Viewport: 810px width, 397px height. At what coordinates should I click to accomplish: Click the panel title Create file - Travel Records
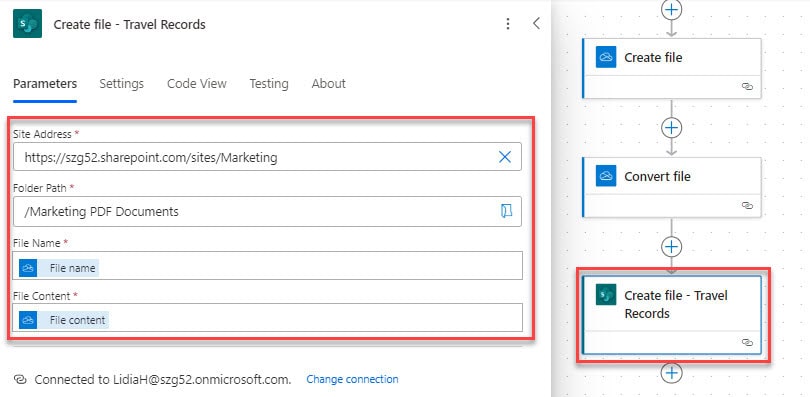click(x=130, y=24)
